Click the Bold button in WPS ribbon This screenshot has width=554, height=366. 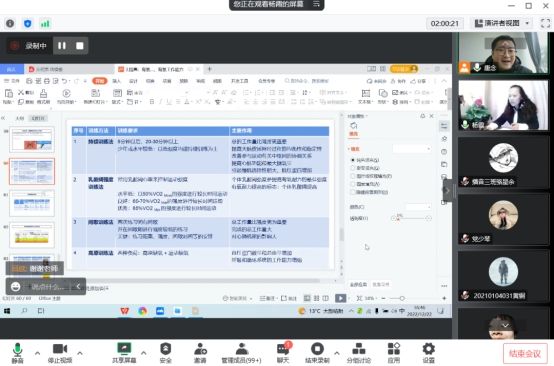(152, 102)
